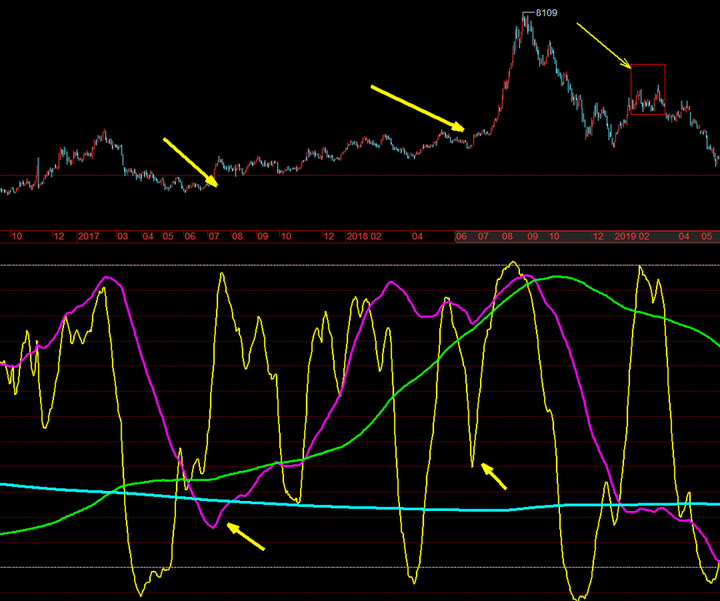This screenshot has height=601, width=720.
Task: Select the 2017 year marker on time axis
Action: point(89,236)
